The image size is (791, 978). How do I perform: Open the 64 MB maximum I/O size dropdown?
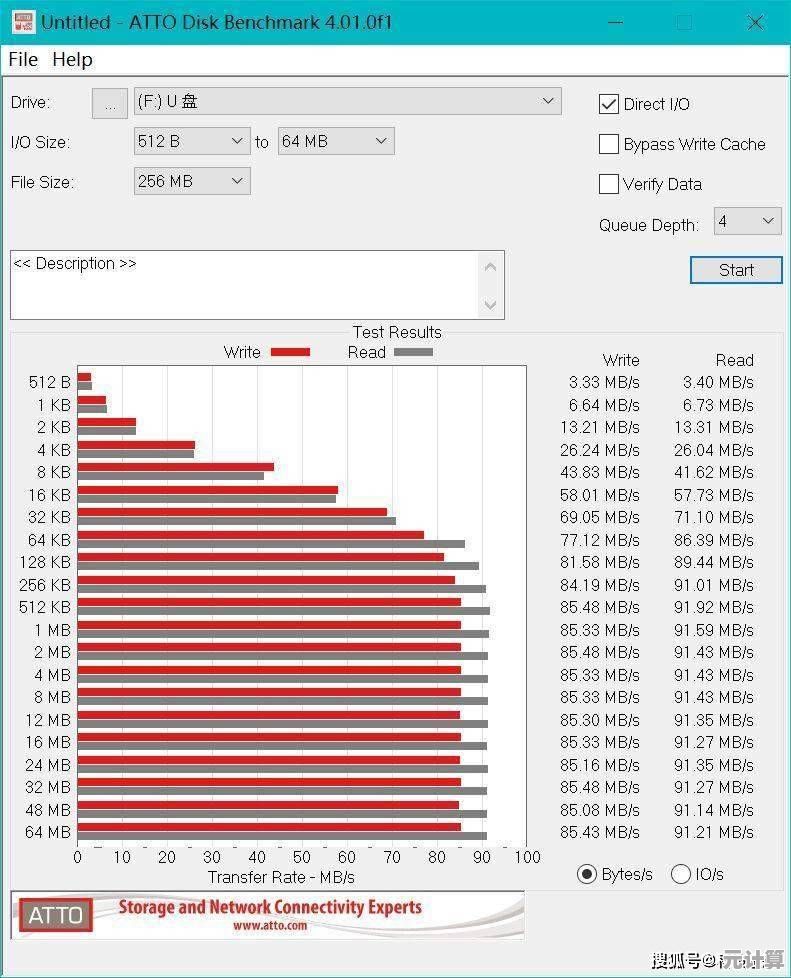point(336,142)
